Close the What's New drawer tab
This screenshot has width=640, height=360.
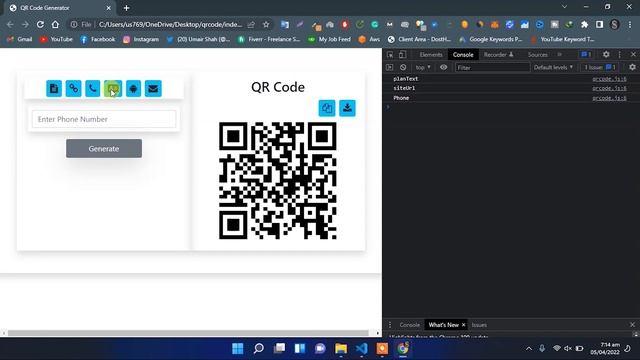(x=463, y=325)
